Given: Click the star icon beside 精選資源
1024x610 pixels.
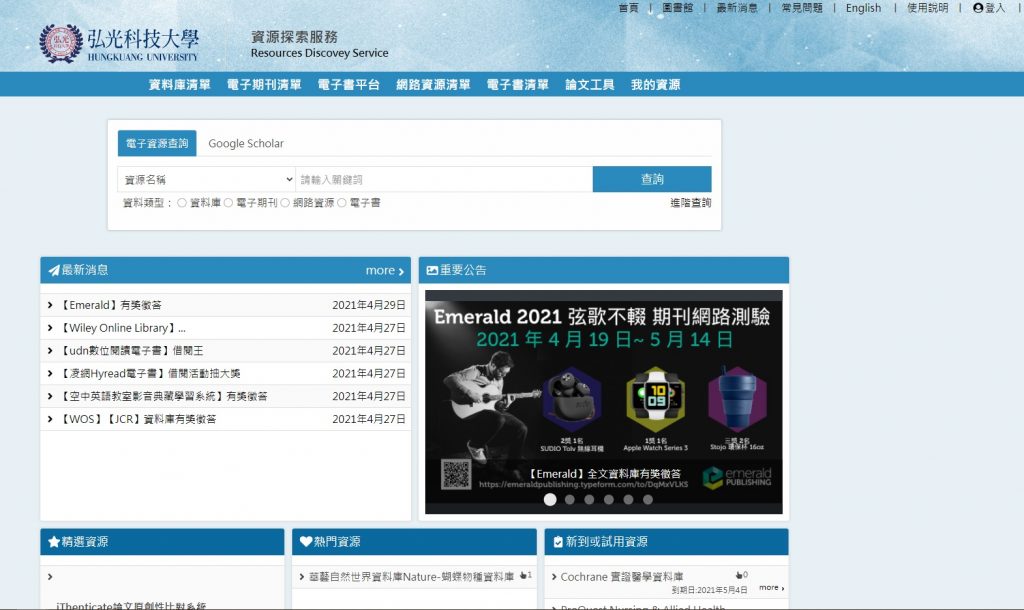Looking at the screenshot, I should click(54, 541).
